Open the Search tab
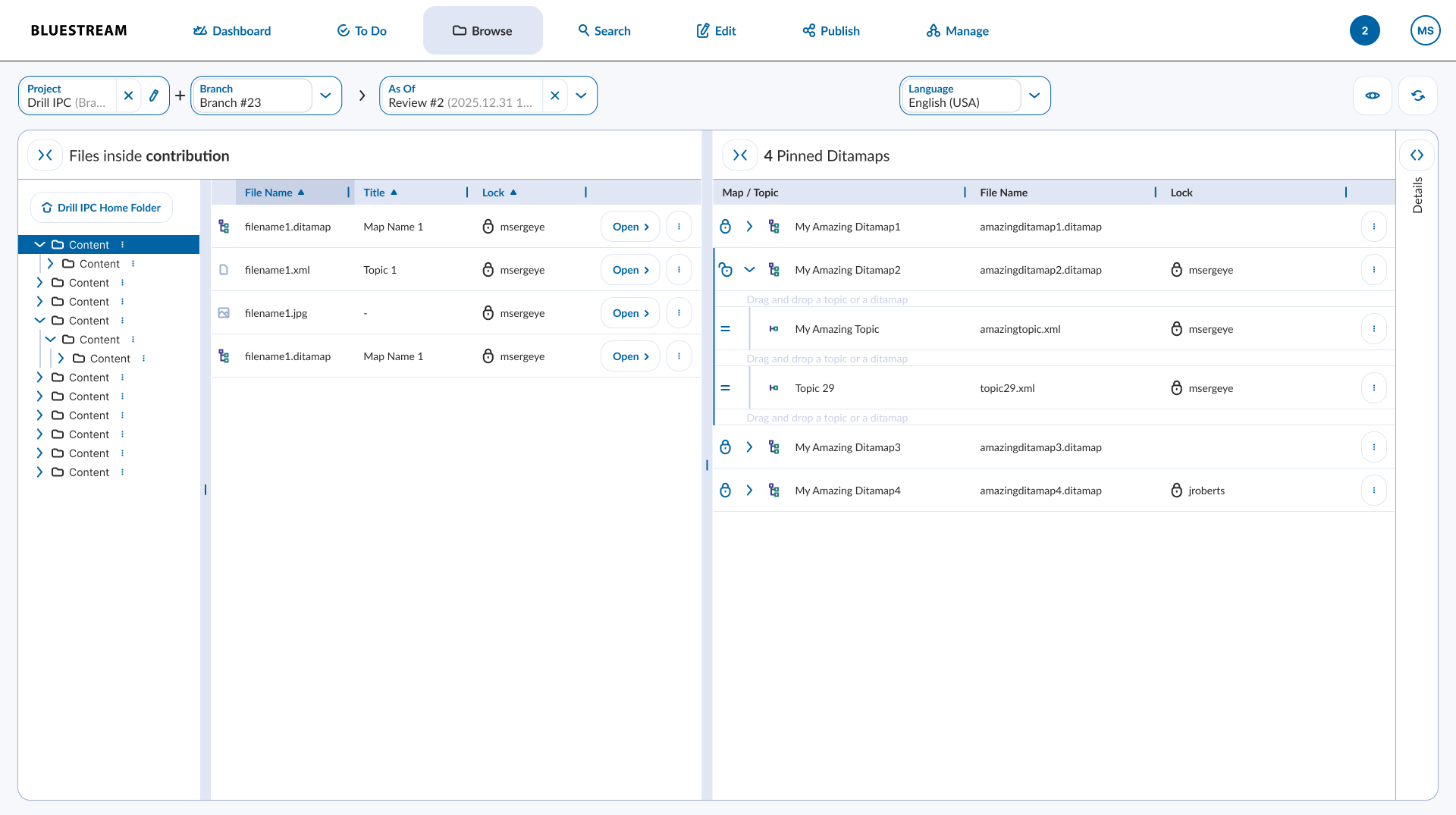 [604, 30]
